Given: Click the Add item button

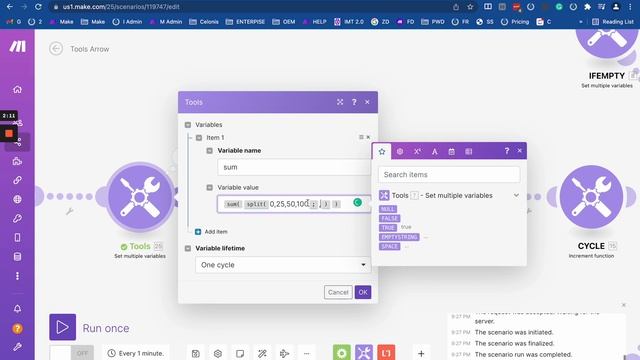Looking at the screenshot, I should [211, 231].
